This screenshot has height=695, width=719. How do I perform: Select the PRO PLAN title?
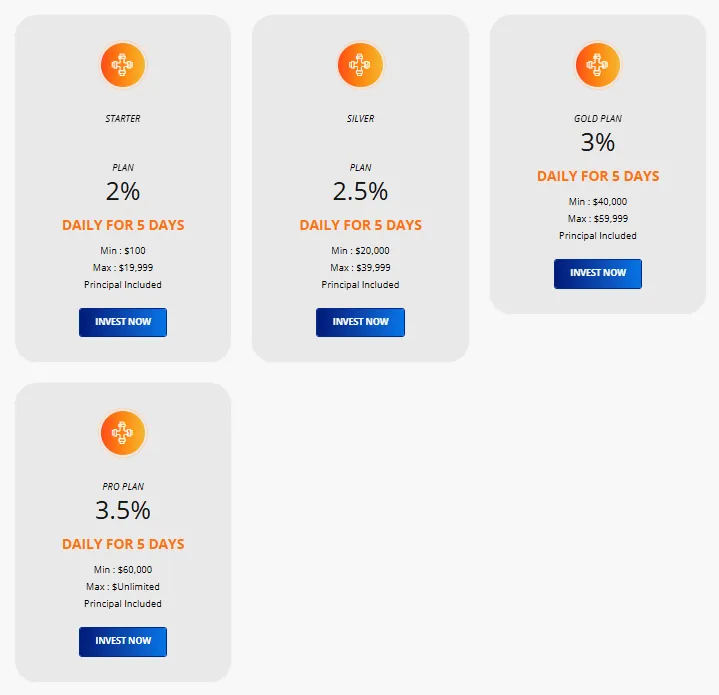coord(123,487)
